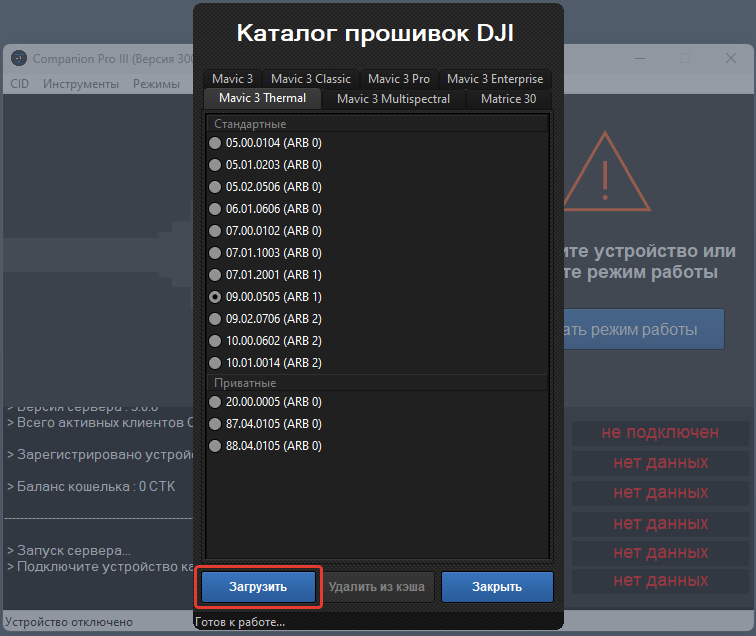Click the Приватные section header
Screen dimensions: 756x636
pyautogui.click(x=378, y=383)
